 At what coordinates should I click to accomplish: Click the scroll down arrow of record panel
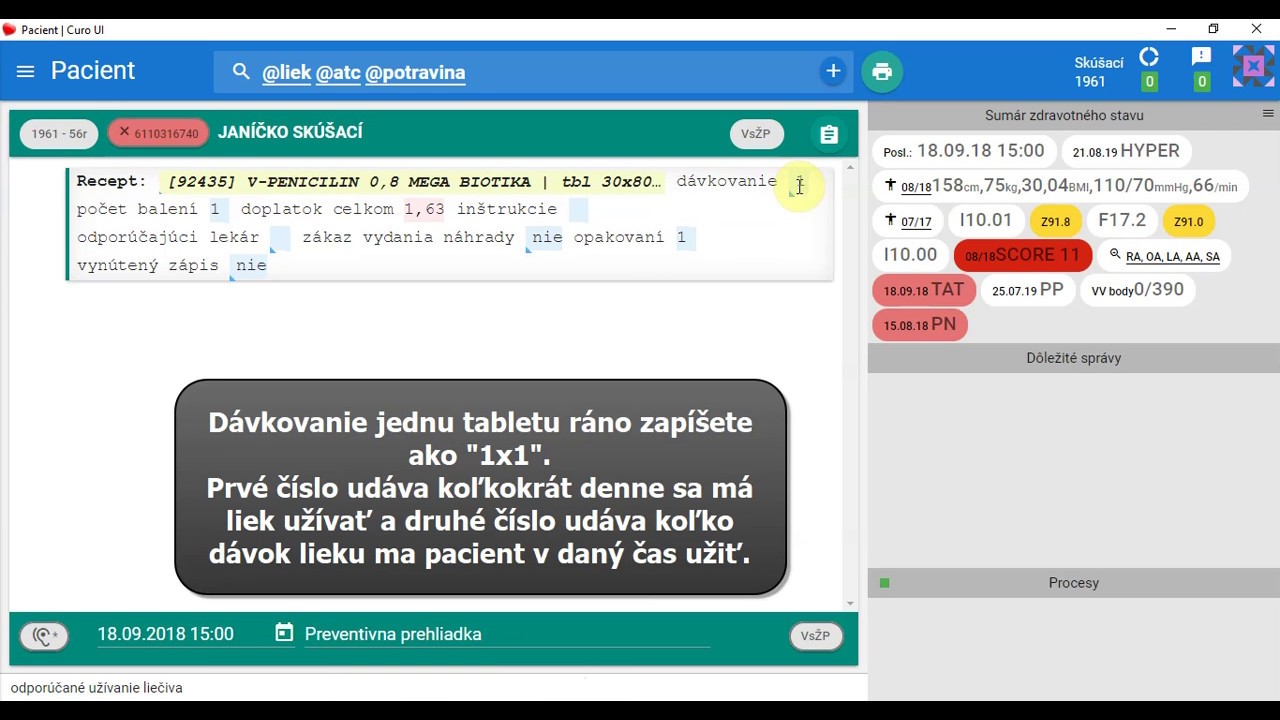[851, 603]
